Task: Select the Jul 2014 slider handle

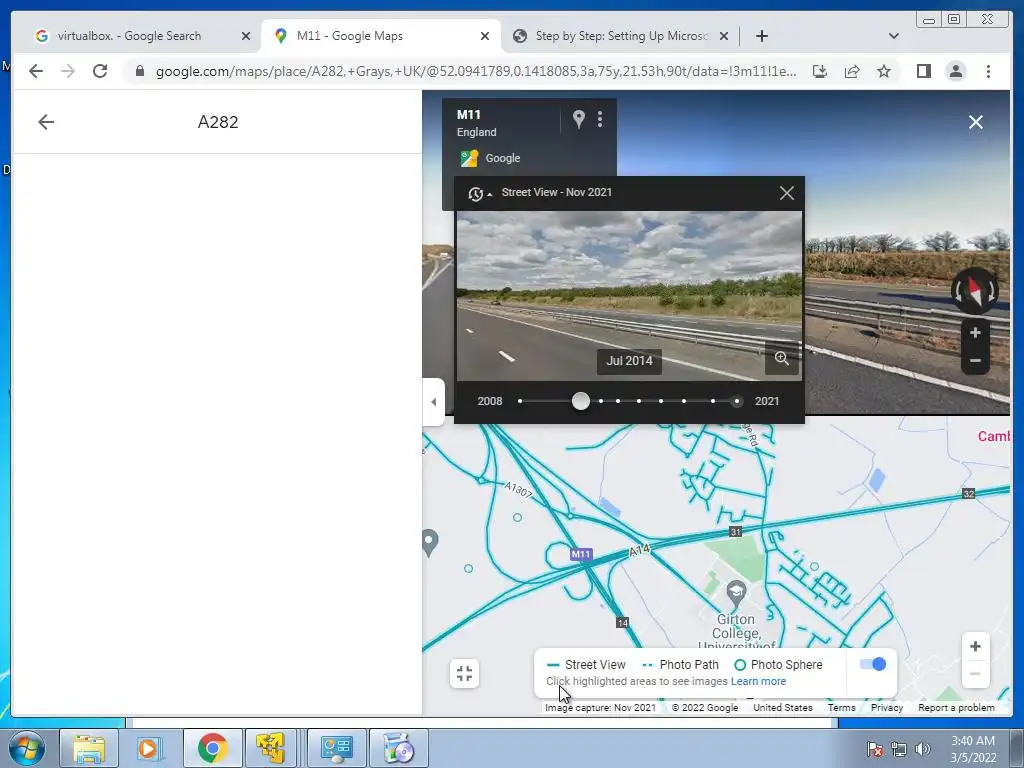Action: [581, 401]
